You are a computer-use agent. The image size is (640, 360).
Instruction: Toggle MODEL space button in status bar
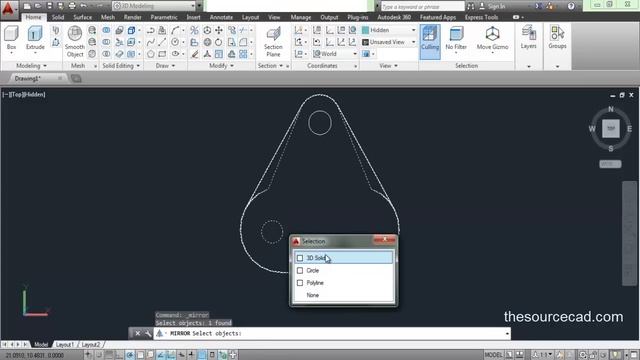493,355
